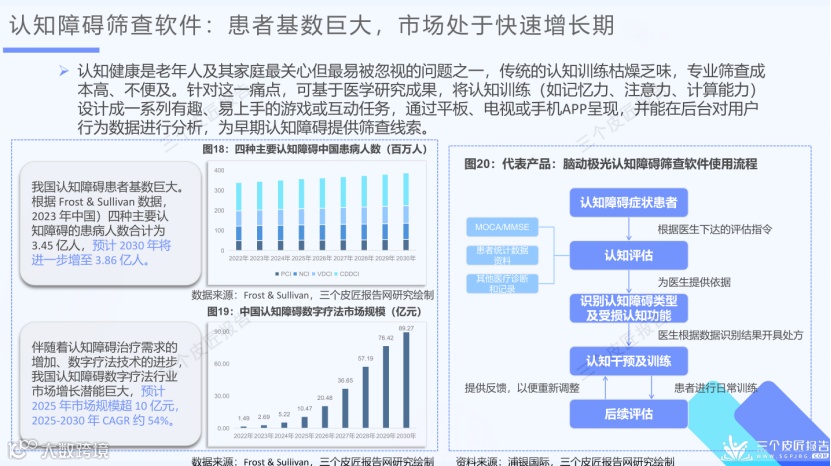831x466 pixels.
Task: Click the 400 y-axis label in 图18
Action: tap(219, 171)
